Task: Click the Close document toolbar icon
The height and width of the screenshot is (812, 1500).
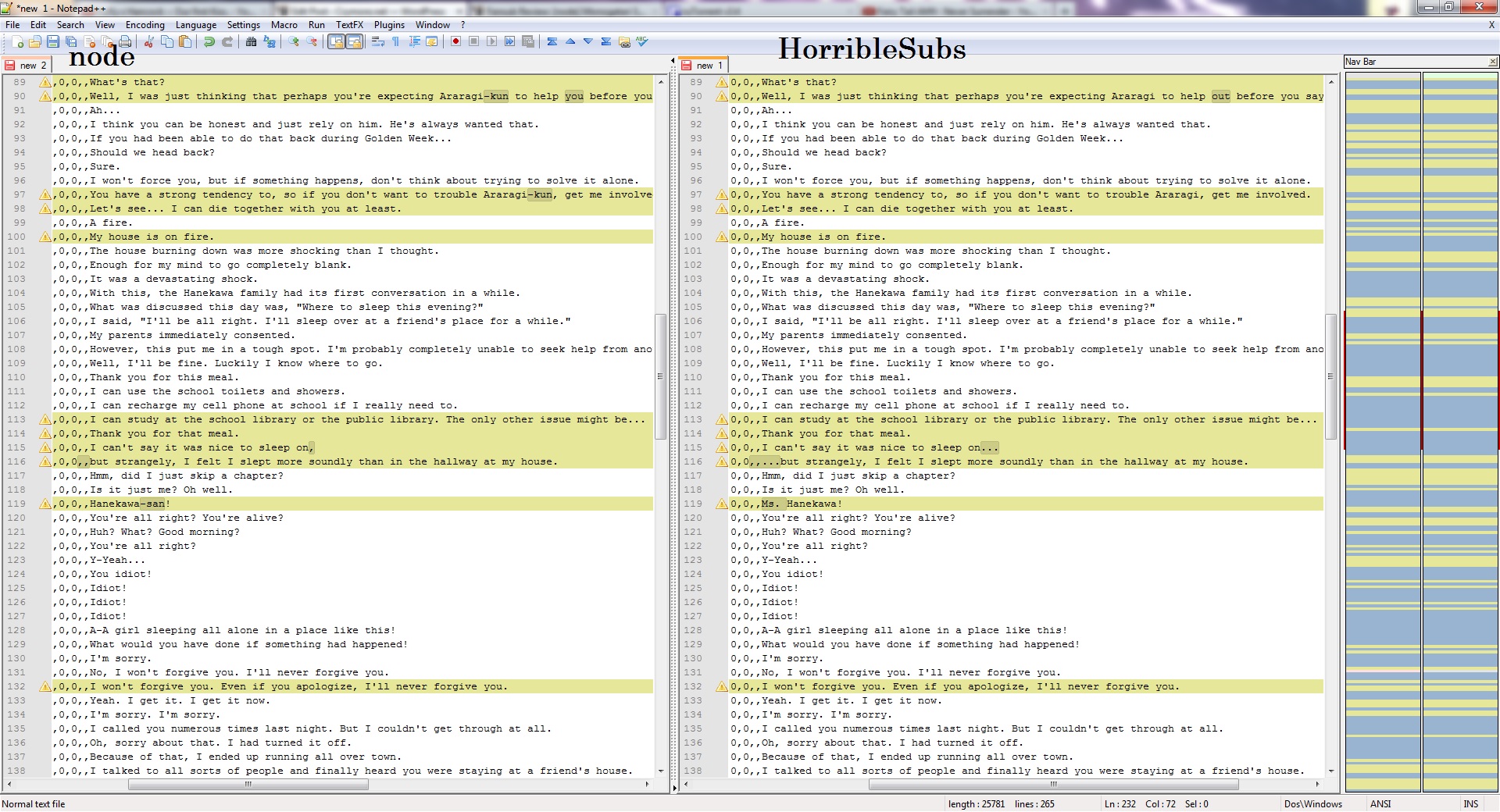Action: pyautogui.click(x=89, y=41)
